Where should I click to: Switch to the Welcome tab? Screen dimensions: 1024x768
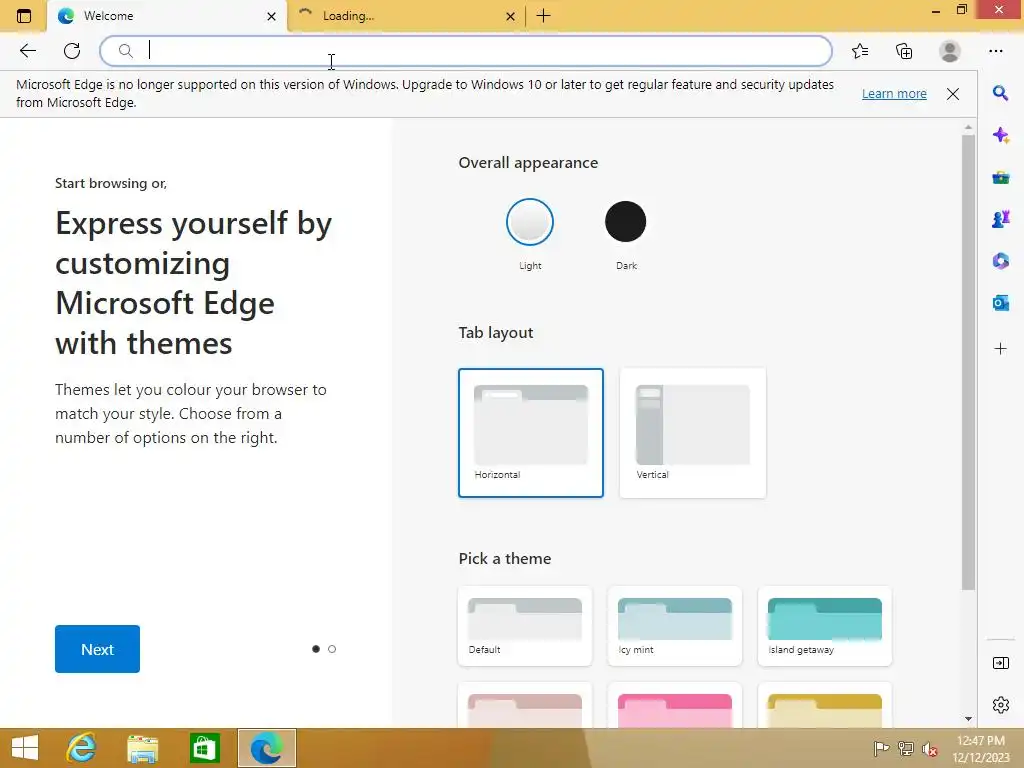(166, 16)
